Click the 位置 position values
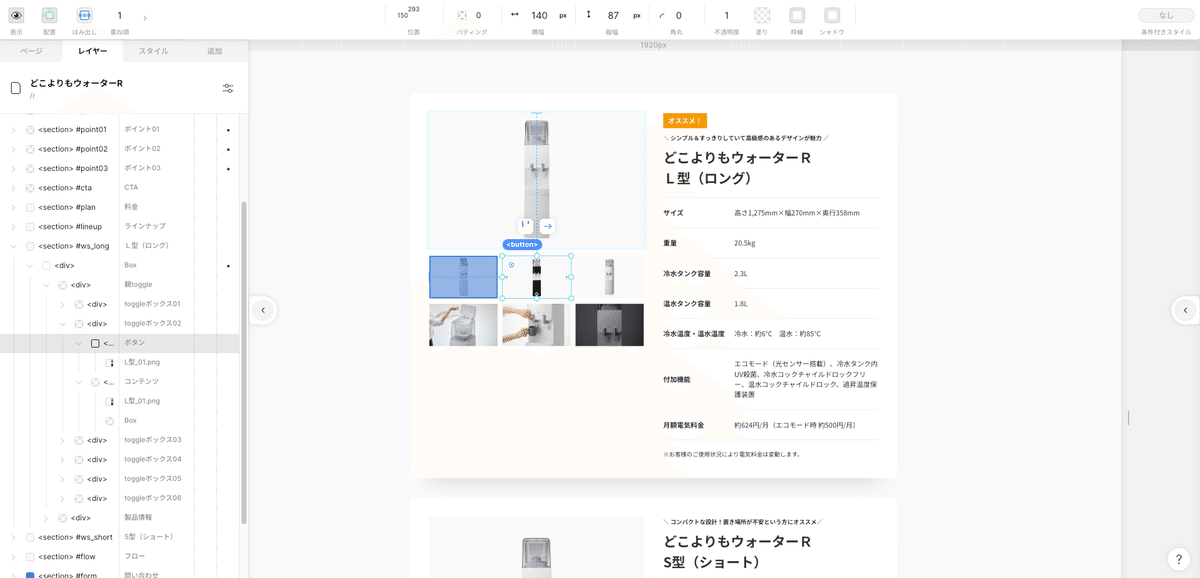This screenshot has width=1200, height=578. 408,13
